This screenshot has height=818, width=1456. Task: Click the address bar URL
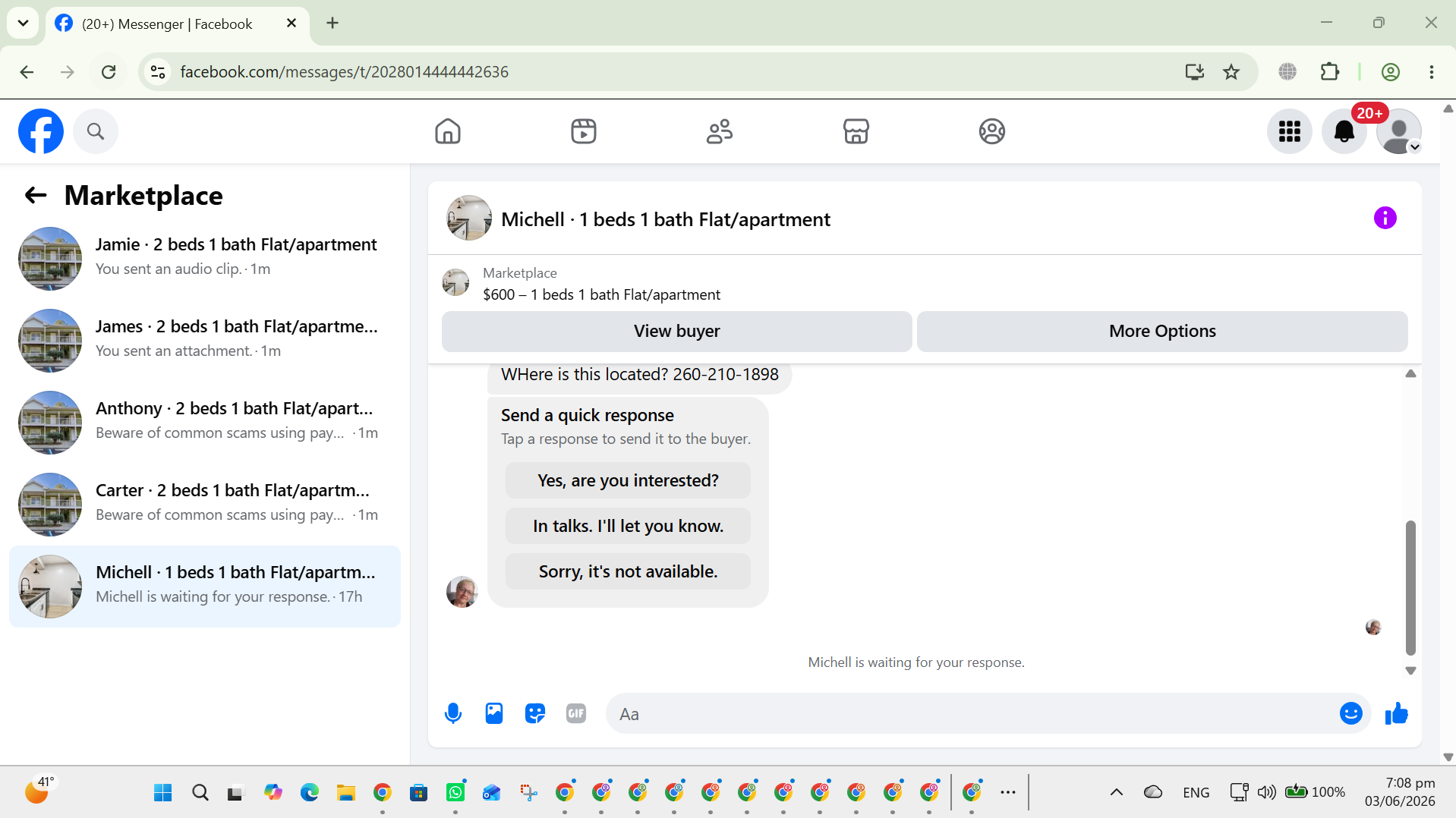[x=345, y=72]
